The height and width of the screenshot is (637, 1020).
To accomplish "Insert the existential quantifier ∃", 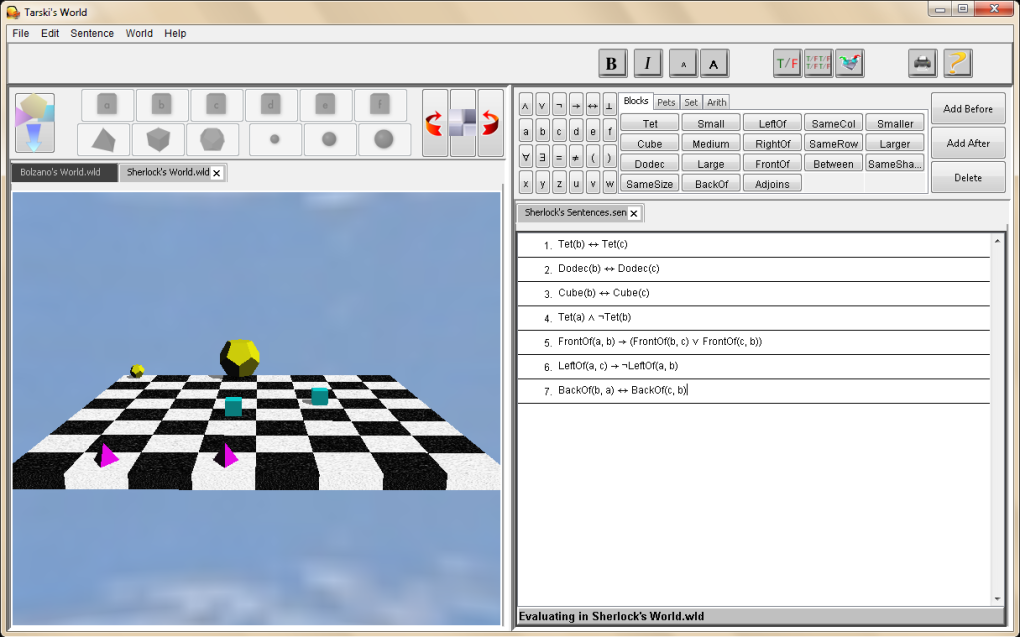I will pyautogui.click(x=543, y=157).
